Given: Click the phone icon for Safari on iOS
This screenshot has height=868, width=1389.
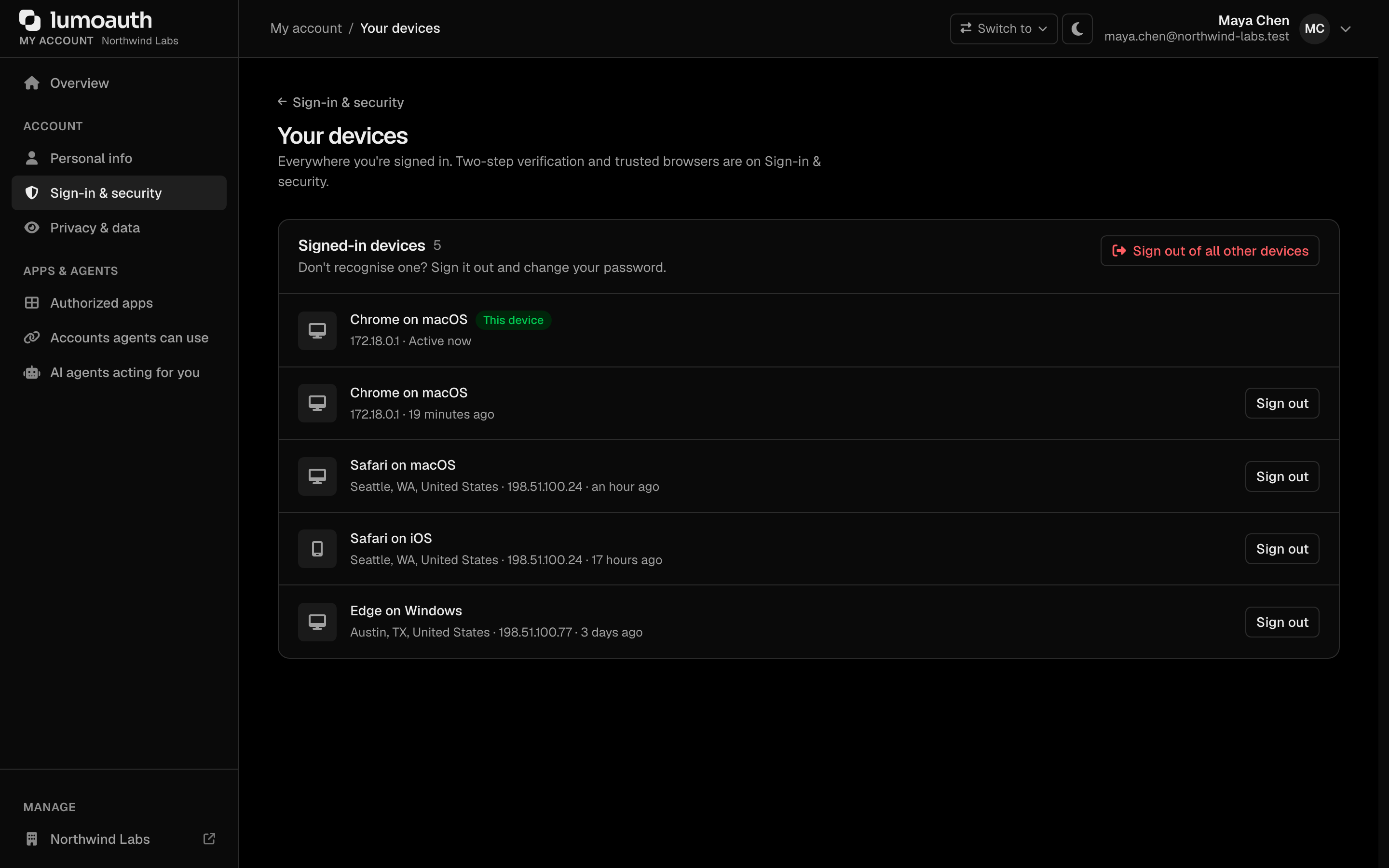Looking at the screenshot, I should (317, 549).
